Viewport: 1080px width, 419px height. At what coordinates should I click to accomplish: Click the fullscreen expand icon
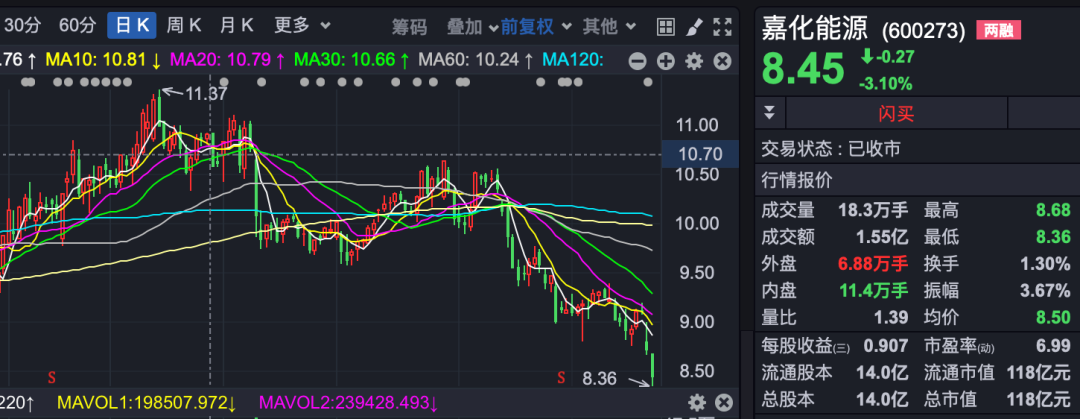pos(722,27)
